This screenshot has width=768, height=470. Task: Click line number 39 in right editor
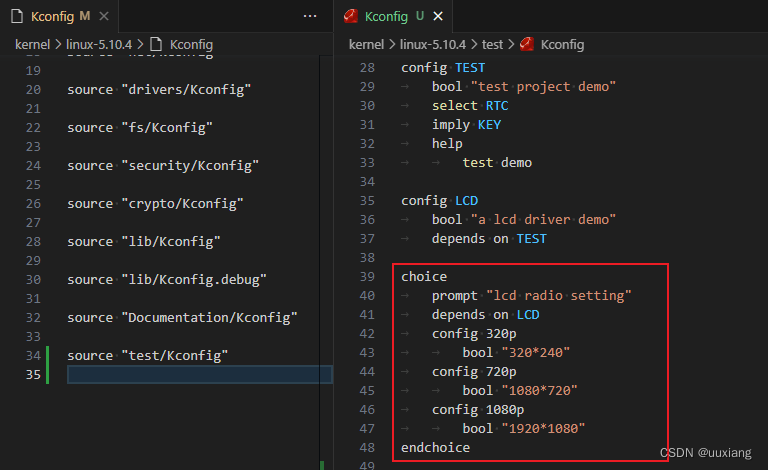pyautogui.click(x=367, y=277)
